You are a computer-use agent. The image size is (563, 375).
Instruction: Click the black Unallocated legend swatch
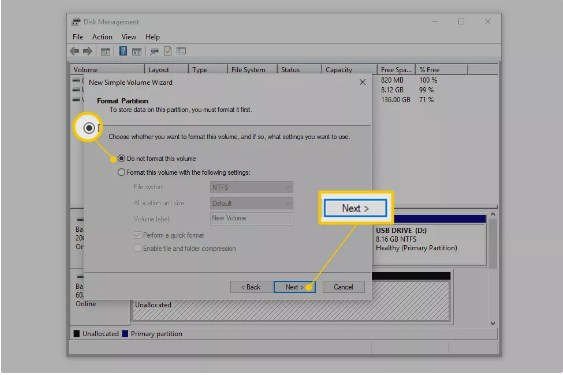tap(76, 334)
